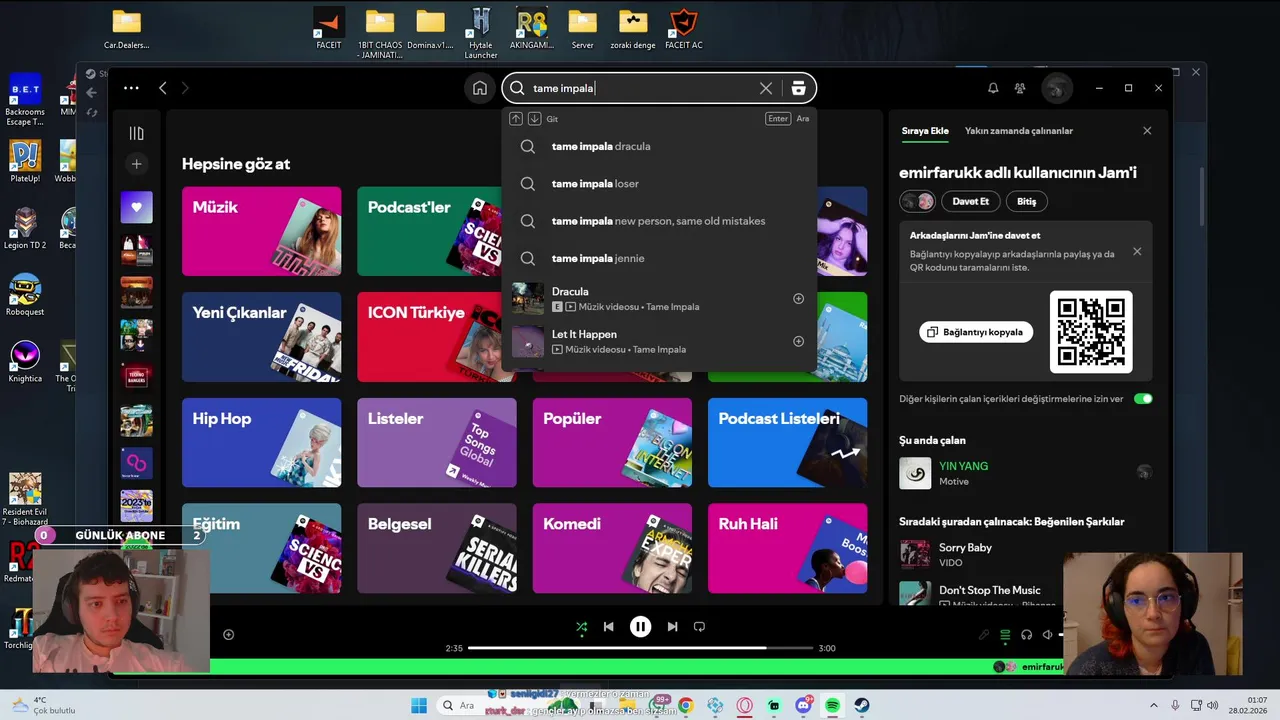
Task: Open the Müzik category card
Action: pos(261,231)
